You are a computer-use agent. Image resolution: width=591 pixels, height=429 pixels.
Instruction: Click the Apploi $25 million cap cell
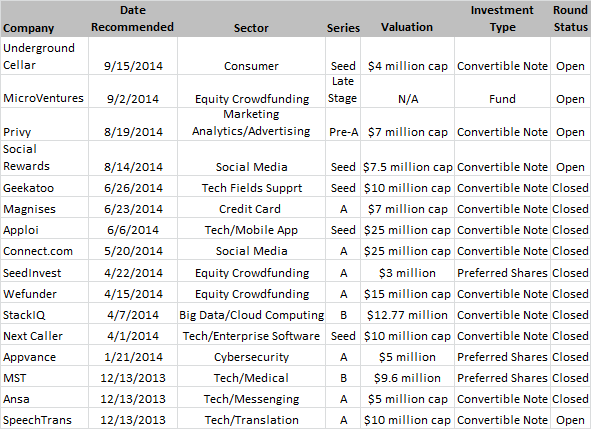(407, 230)
